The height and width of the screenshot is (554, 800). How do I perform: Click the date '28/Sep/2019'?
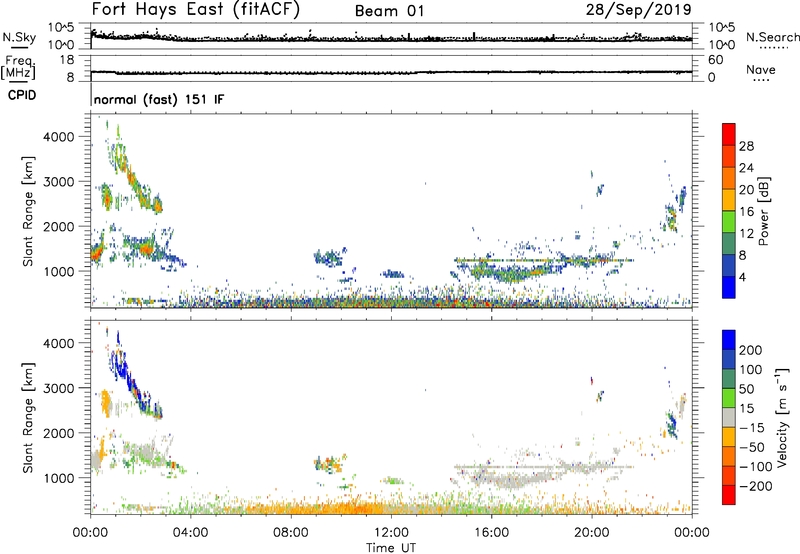point(638,9)
